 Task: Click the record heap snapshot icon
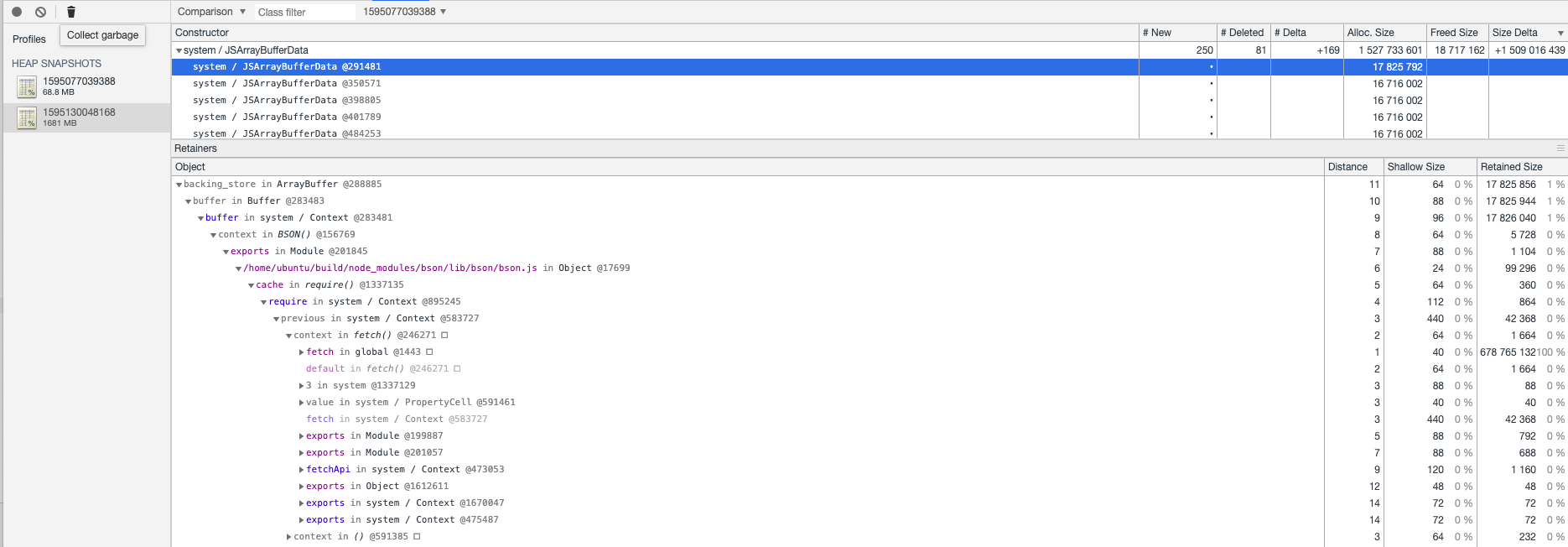[x=17, y=12]
